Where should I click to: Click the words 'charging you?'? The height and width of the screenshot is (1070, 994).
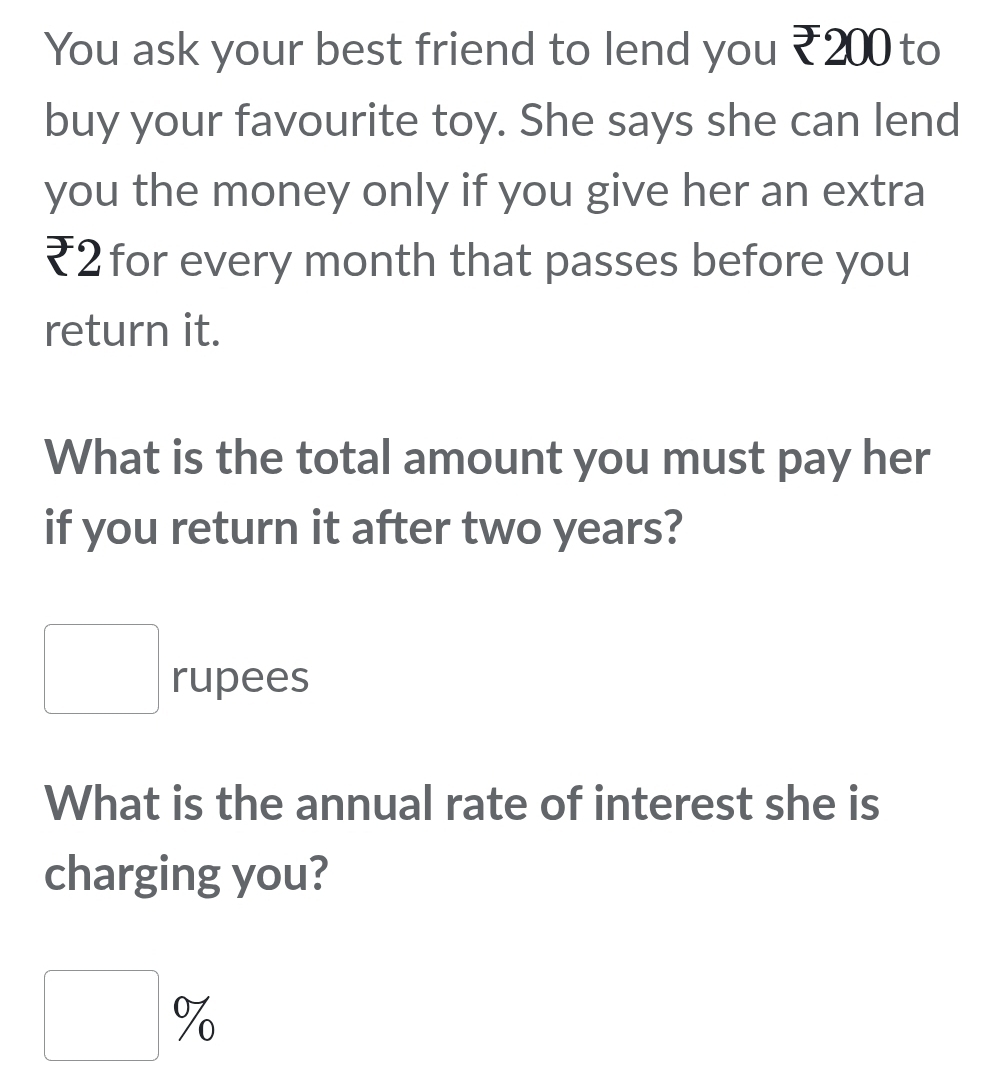pyautogui.click(x=187, y=874)
